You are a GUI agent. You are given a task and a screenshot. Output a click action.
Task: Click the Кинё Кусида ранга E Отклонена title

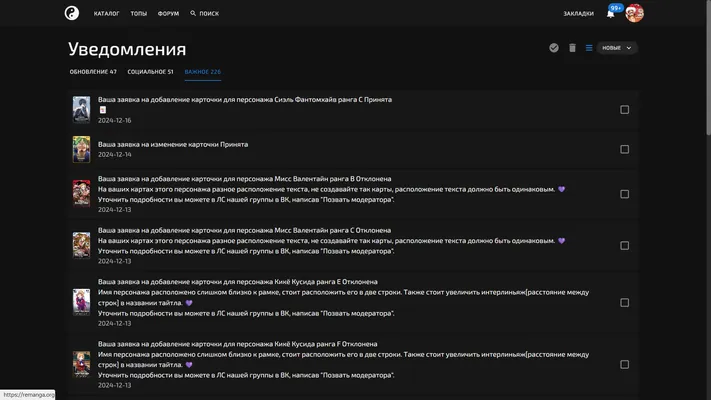point(238,282)
